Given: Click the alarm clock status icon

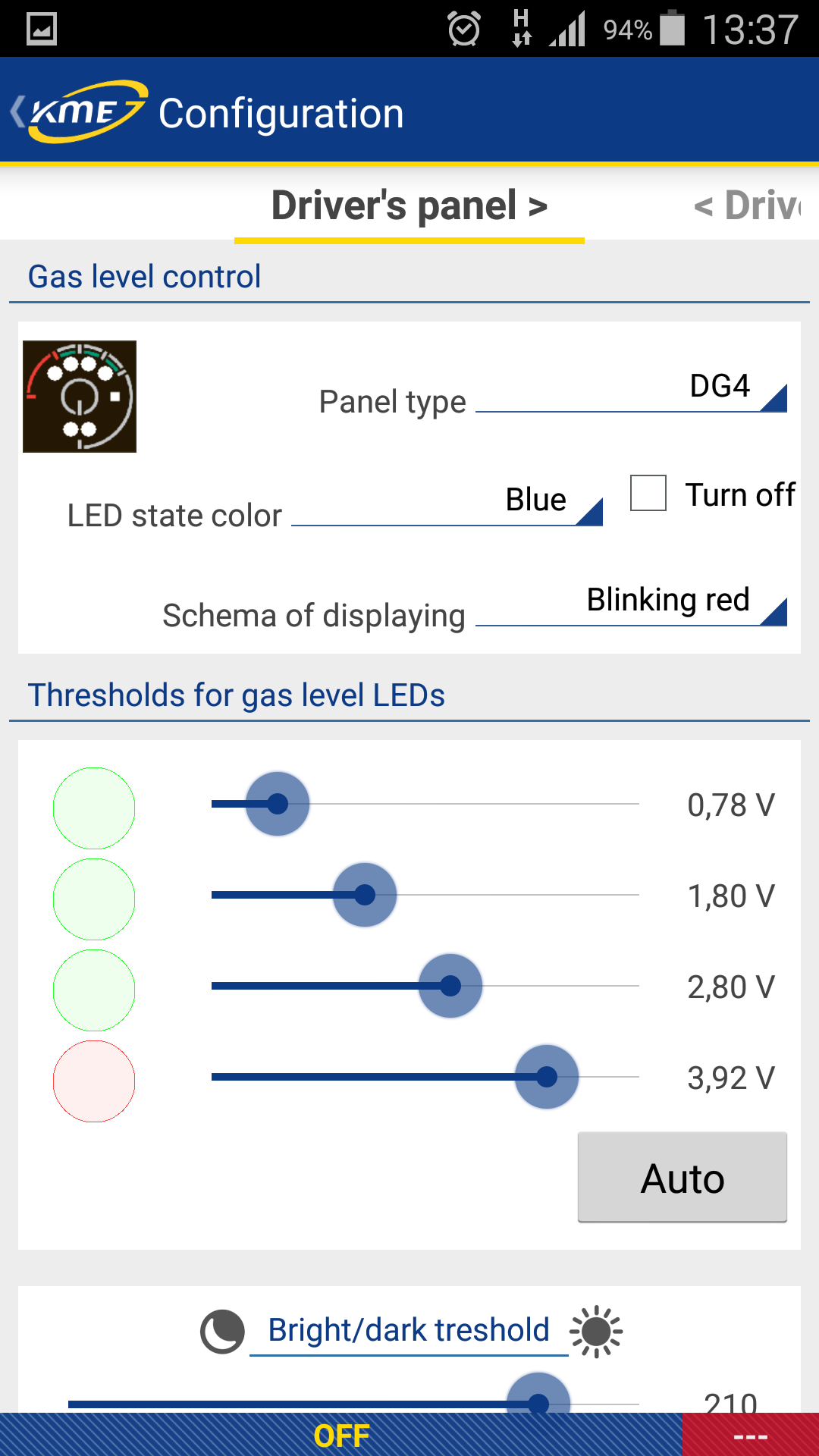Looking at the screenshot, I should click(x=464, y=30).
